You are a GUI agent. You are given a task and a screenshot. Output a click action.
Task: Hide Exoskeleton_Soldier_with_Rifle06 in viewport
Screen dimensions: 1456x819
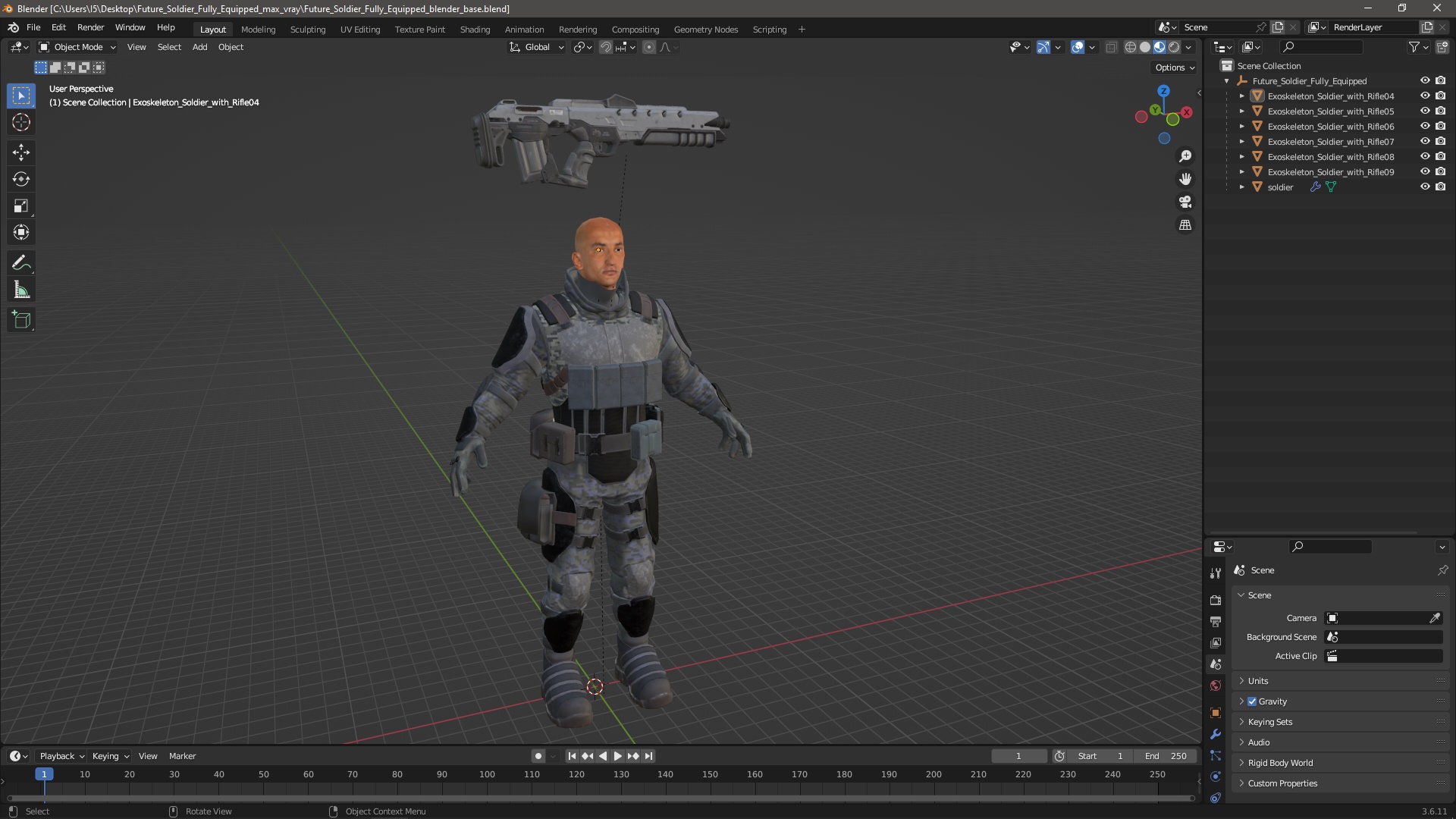coord(1425,127)
